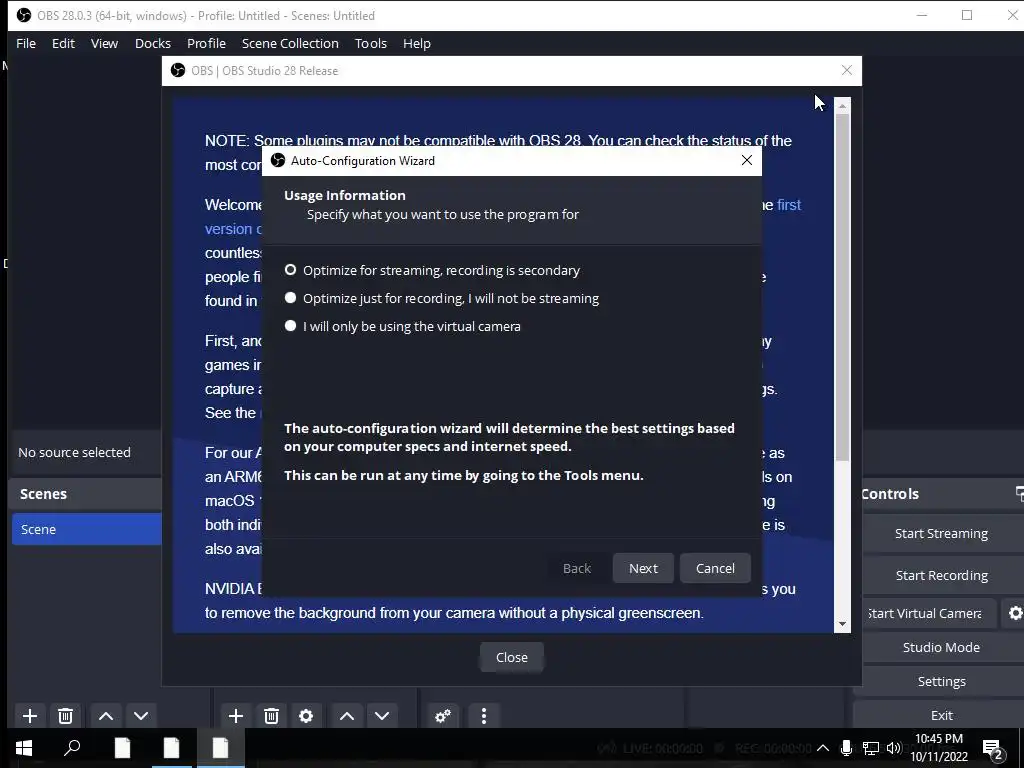1024x768 pixels.
Task: Open Windows taskbar search
Action: (72, 748)
